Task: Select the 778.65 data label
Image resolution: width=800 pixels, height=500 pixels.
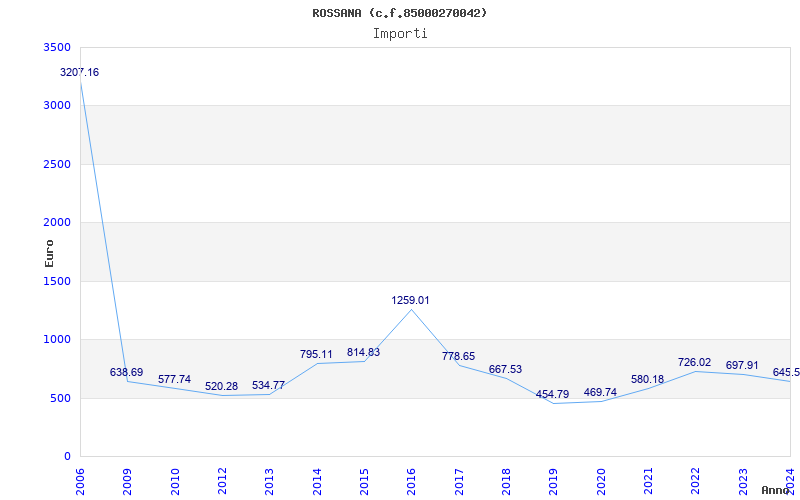Action: pos(458,356)
